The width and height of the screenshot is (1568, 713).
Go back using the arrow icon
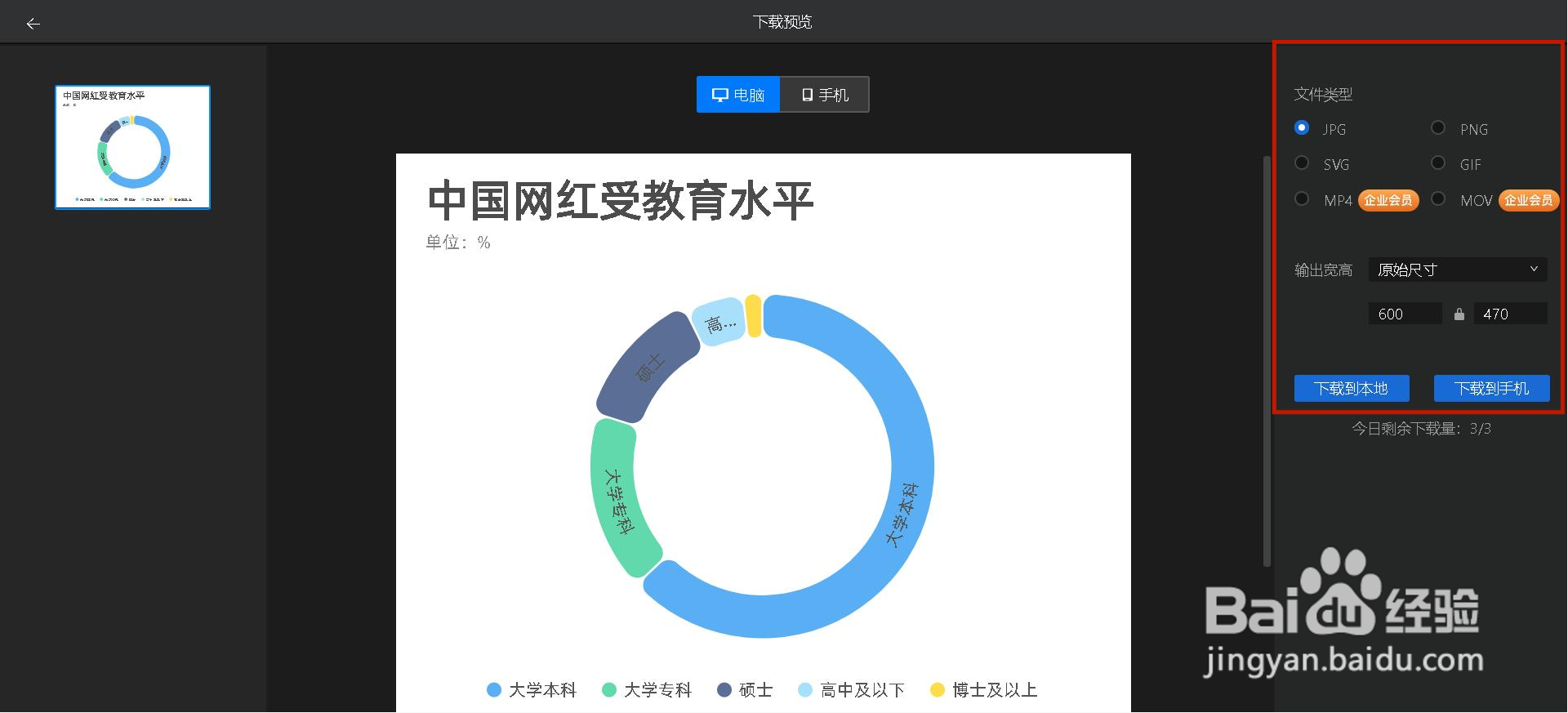tap(33, 24)
